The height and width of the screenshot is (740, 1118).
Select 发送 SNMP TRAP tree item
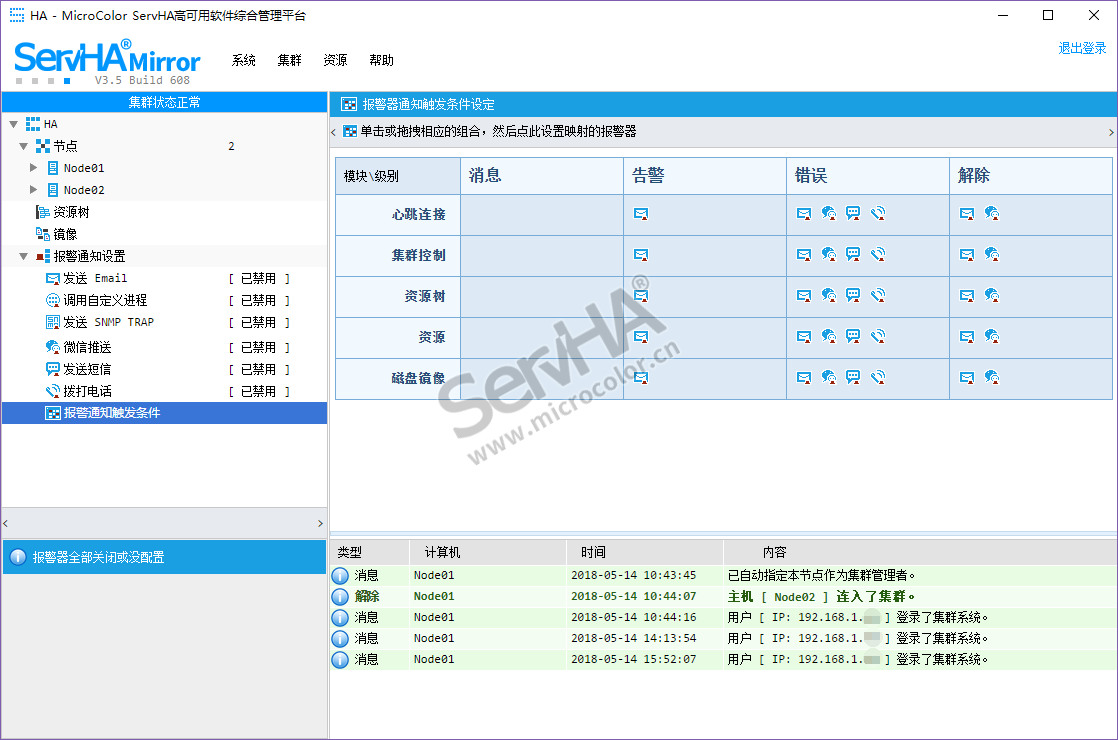click(108, 322)
